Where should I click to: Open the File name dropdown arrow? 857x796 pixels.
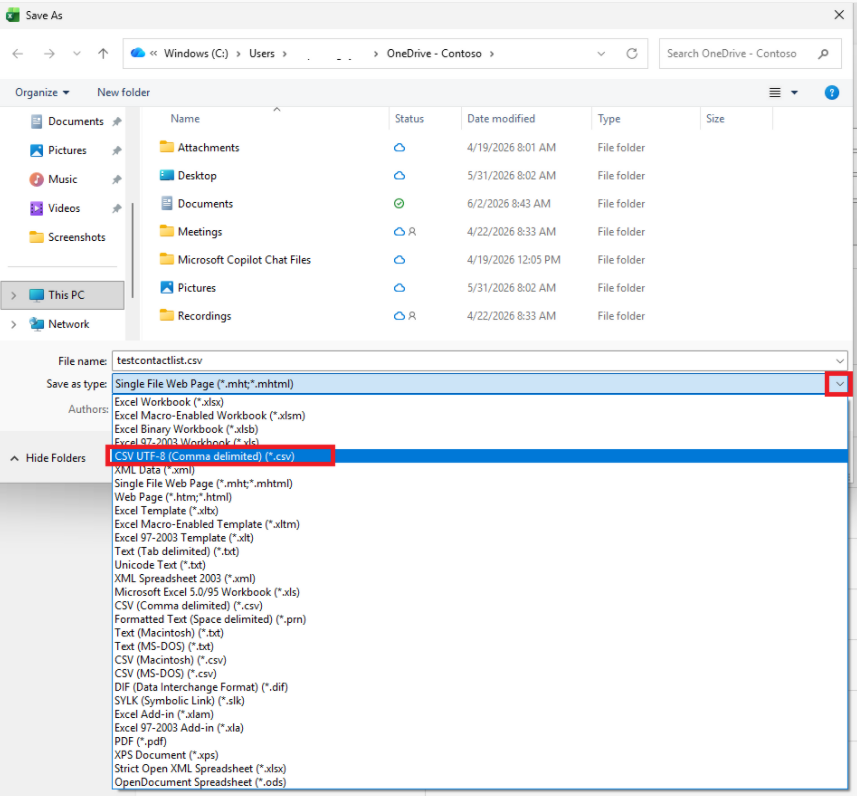tap(840, 361)
